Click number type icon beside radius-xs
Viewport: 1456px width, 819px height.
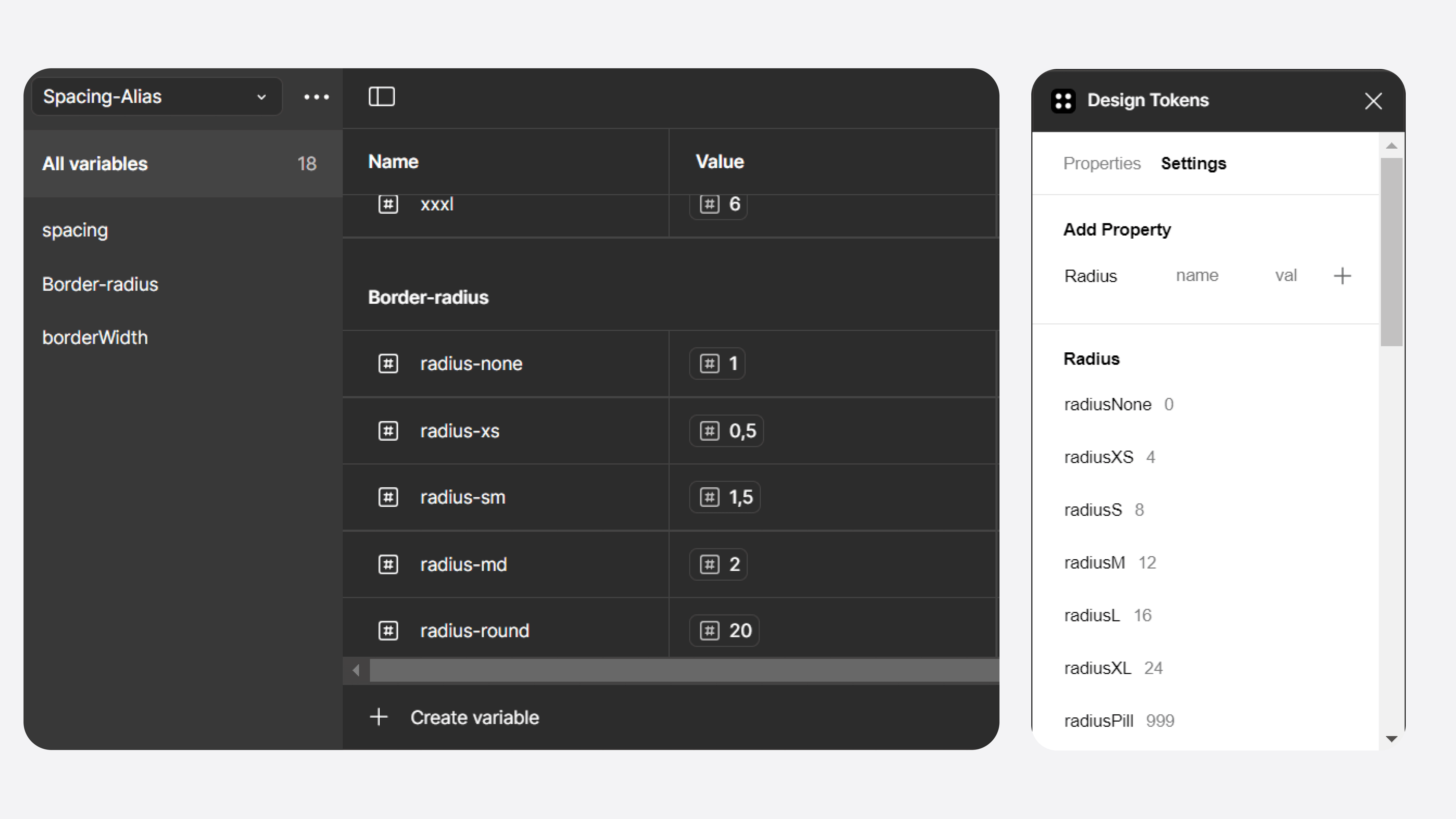pyautogui.click(x=388, y=431)
